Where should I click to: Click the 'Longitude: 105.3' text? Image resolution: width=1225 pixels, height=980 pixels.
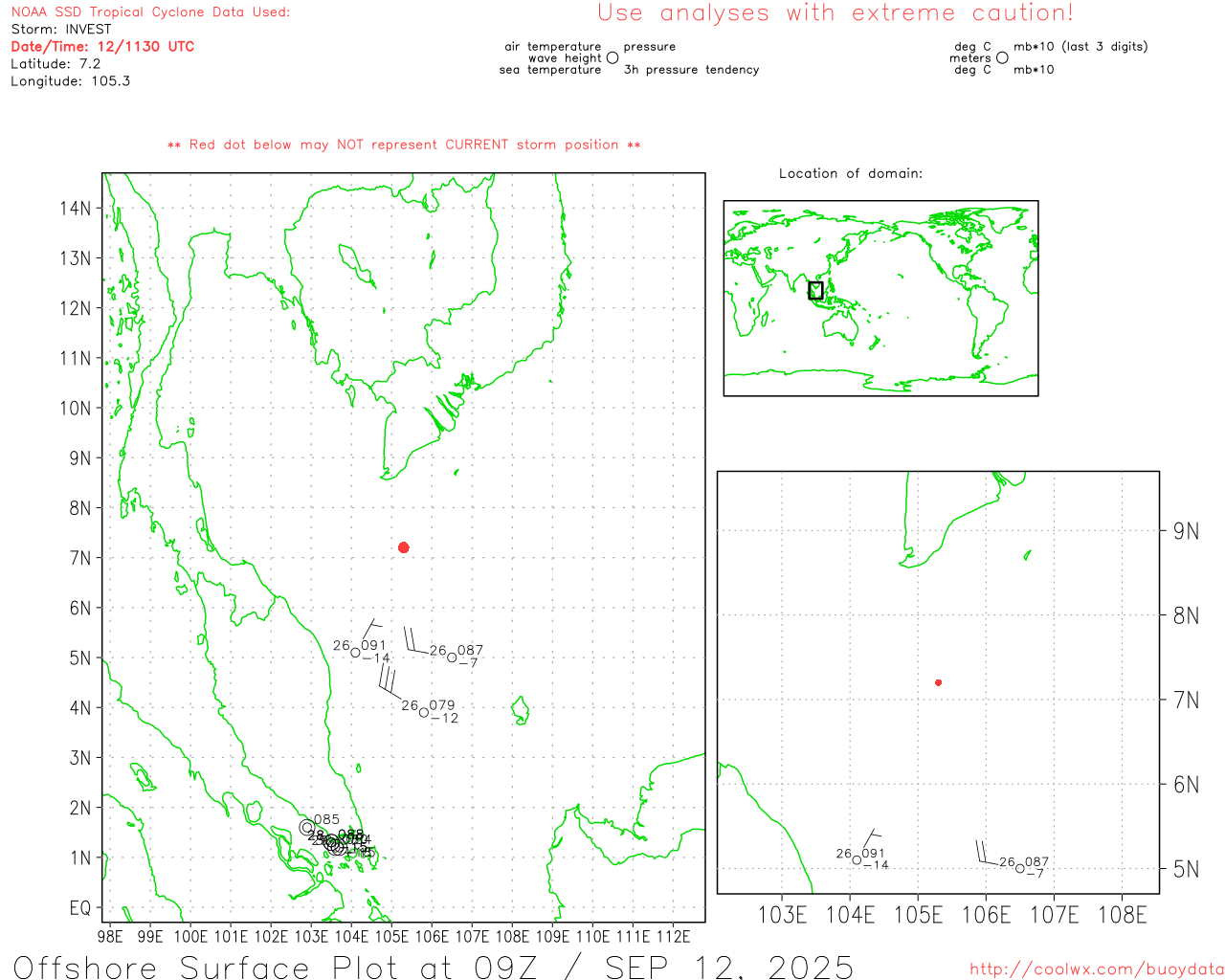pyautogui.click(x=70, y=81)
